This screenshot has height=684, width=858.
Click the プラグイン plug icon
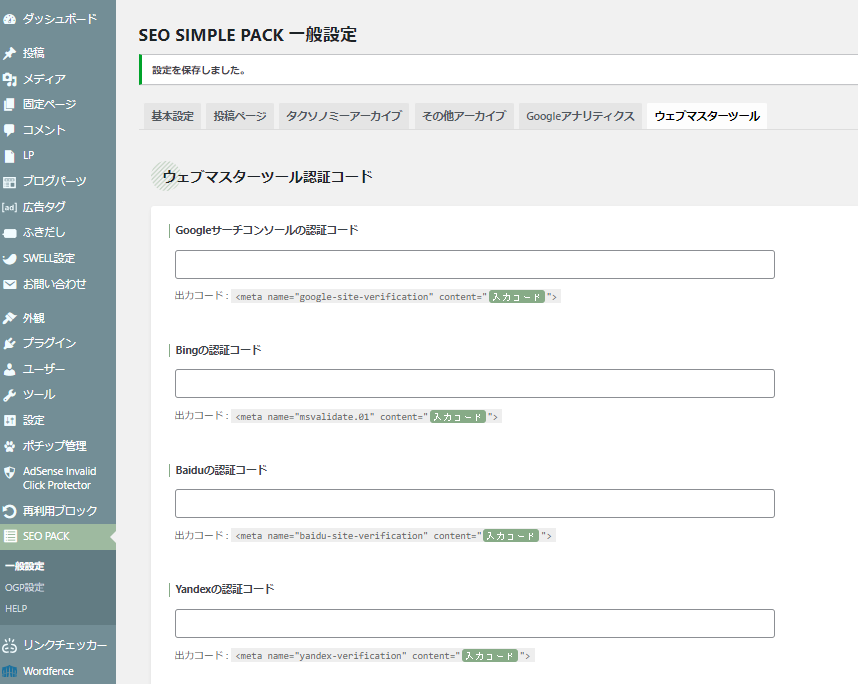[10, 343]
